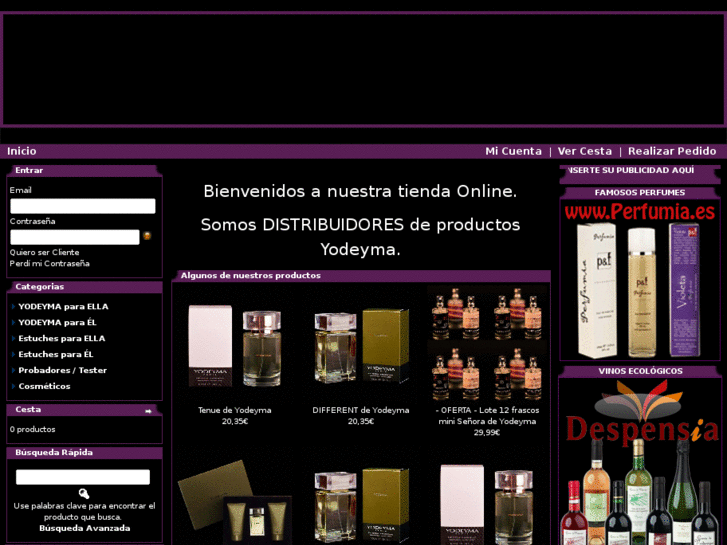Open the 12 mini frascos offer image
The width and height of the screenshot is (727, 545).
(487, 344)
